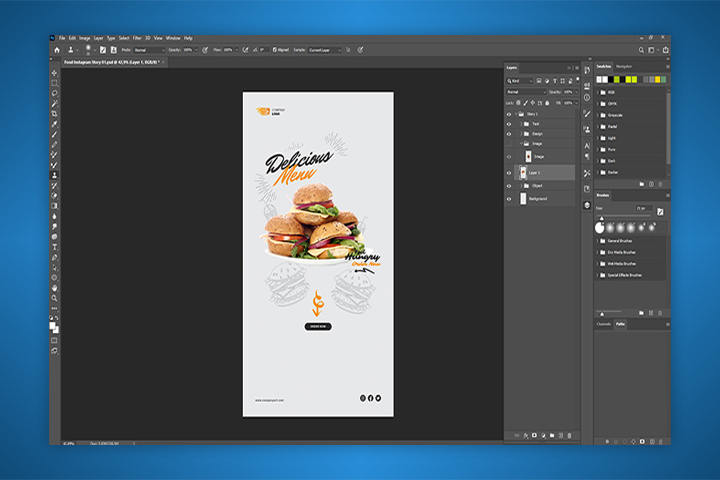Open the Sample Current Layer dropdown
The width and height of the screenshot is (720, 480).
point(325,50)
